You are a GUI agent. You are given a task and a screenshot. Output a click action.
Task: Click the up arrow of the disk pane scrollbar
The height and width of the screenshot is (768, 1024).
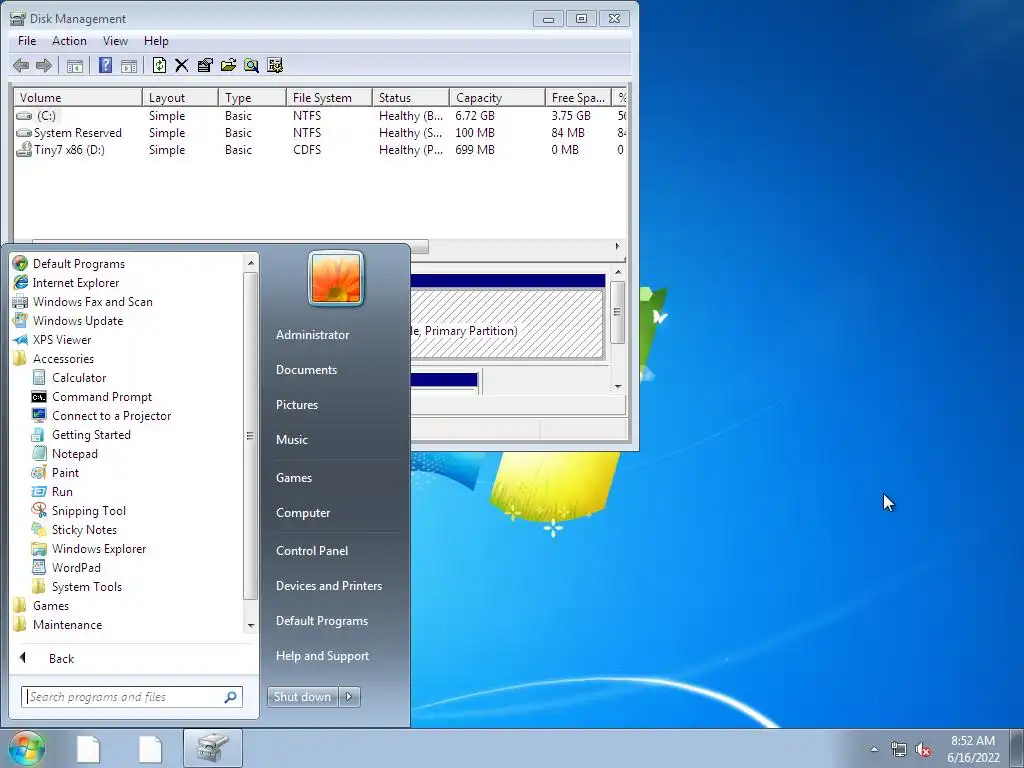point(618,272)
